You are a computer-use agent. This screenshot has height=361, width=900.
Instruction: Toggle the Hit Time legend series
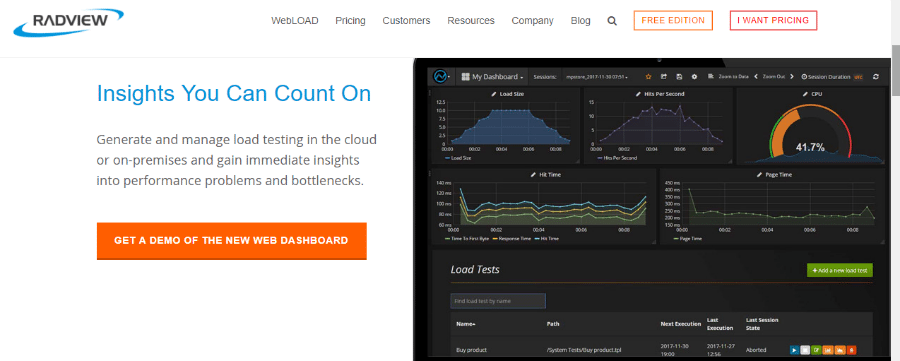pos(545,238)
